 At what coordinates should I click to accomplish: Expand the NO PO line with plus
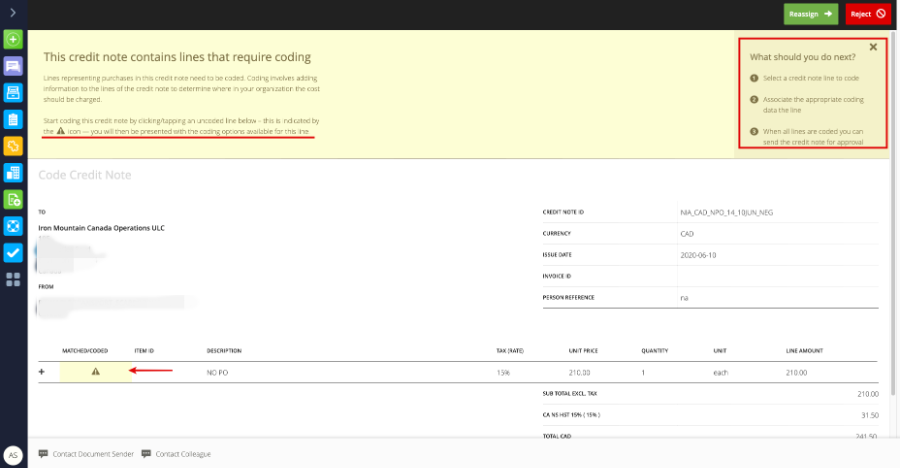[41, 372]
